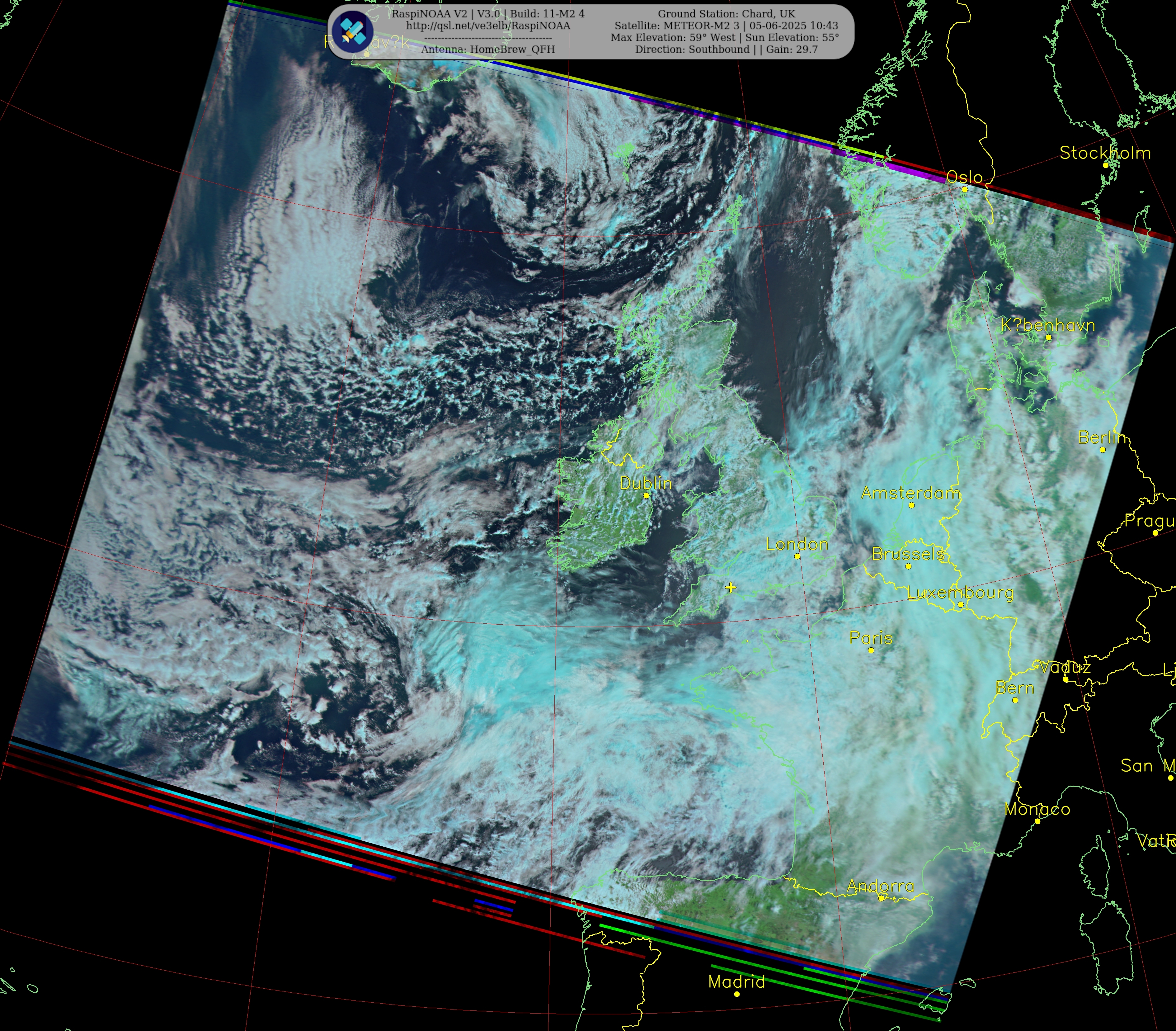
Task: Click the K?benhavn map label
Action: point(1048,326)
